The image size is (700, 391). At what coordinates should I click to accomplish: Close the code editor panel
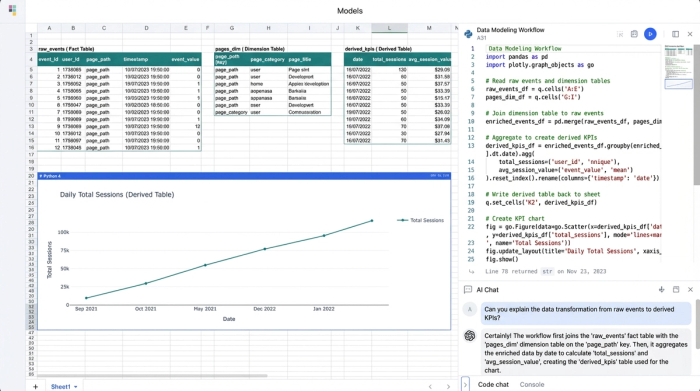tap(690, 34)
